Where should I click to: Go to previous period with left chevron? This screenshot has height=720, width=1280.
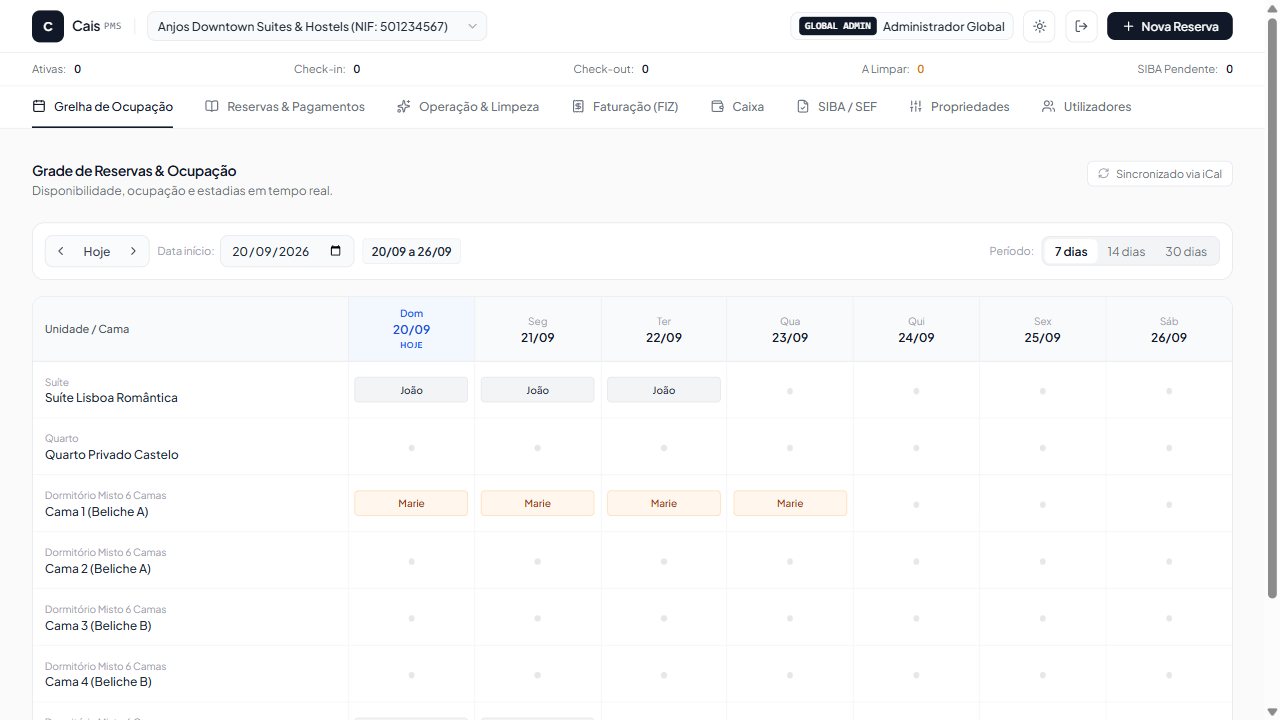[61, 251]
